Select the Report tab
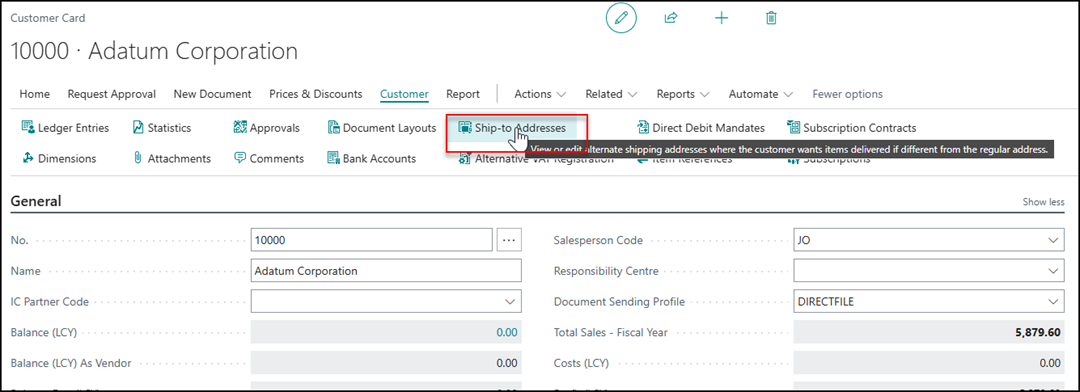1080x392 pixels. click(x=463, y=94)
